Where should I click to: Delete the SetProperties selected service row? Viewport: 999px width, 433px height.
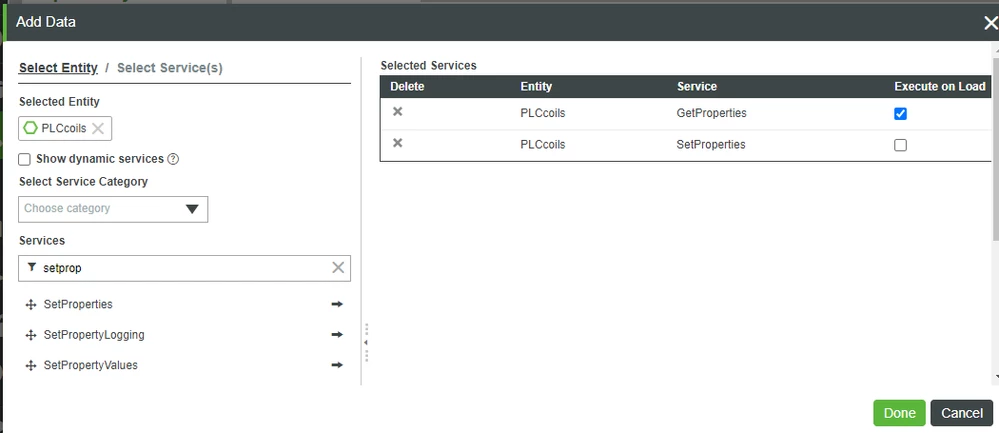pyautogui.click(x=398, y=143)
